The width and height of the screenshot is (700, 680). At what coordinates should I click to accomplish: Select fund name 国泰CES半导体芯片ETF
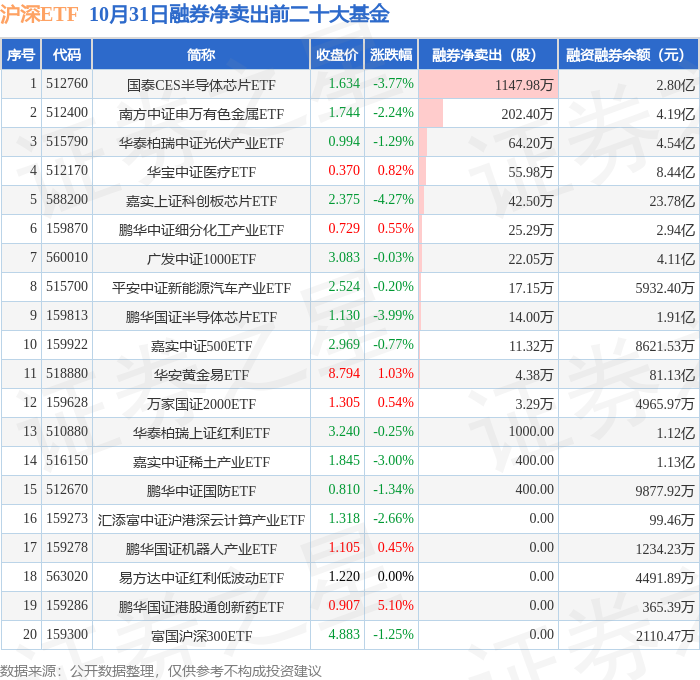201,84
